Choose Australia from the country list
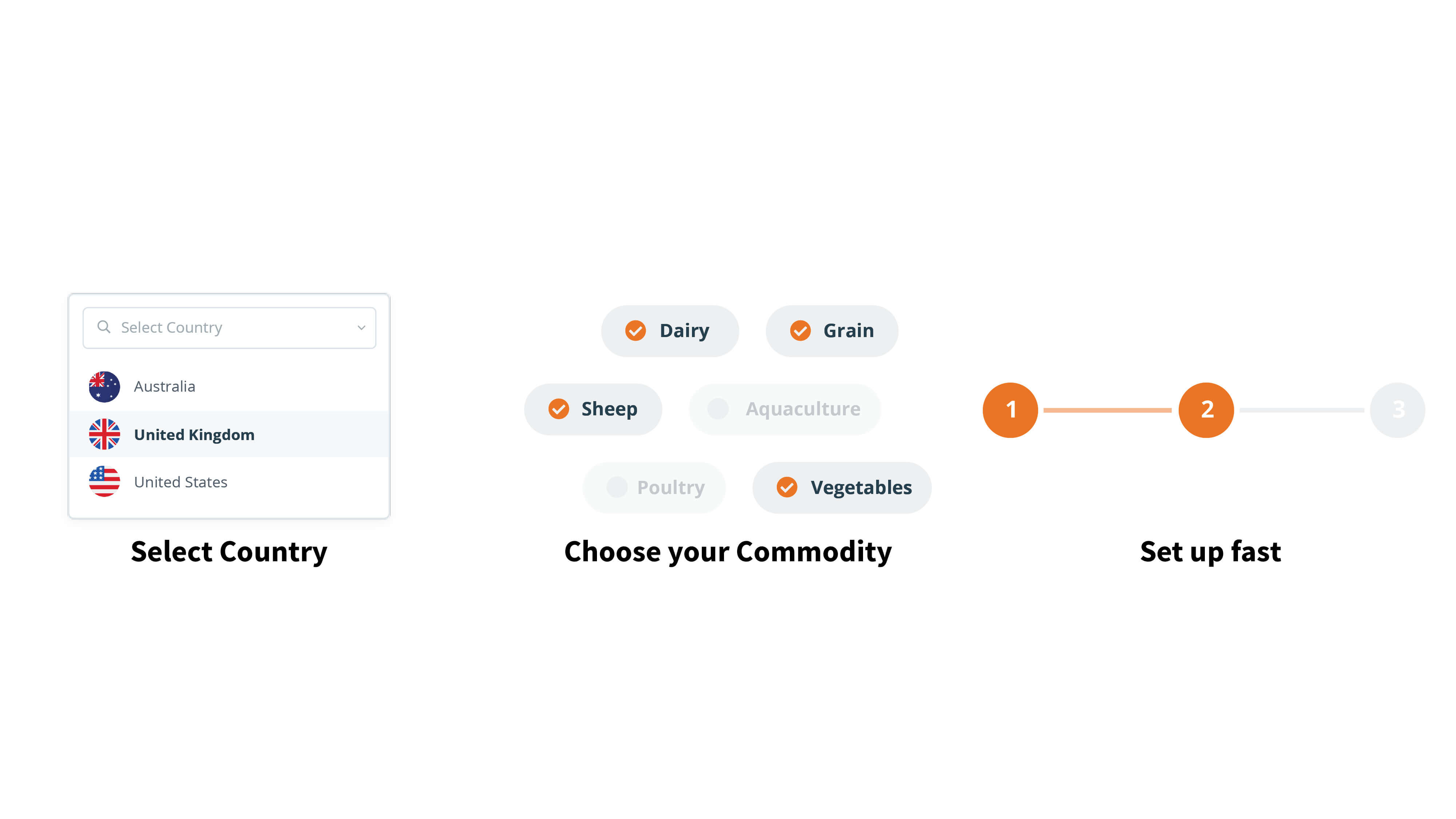The image size is (1456, 819). [x=165, y=387]
